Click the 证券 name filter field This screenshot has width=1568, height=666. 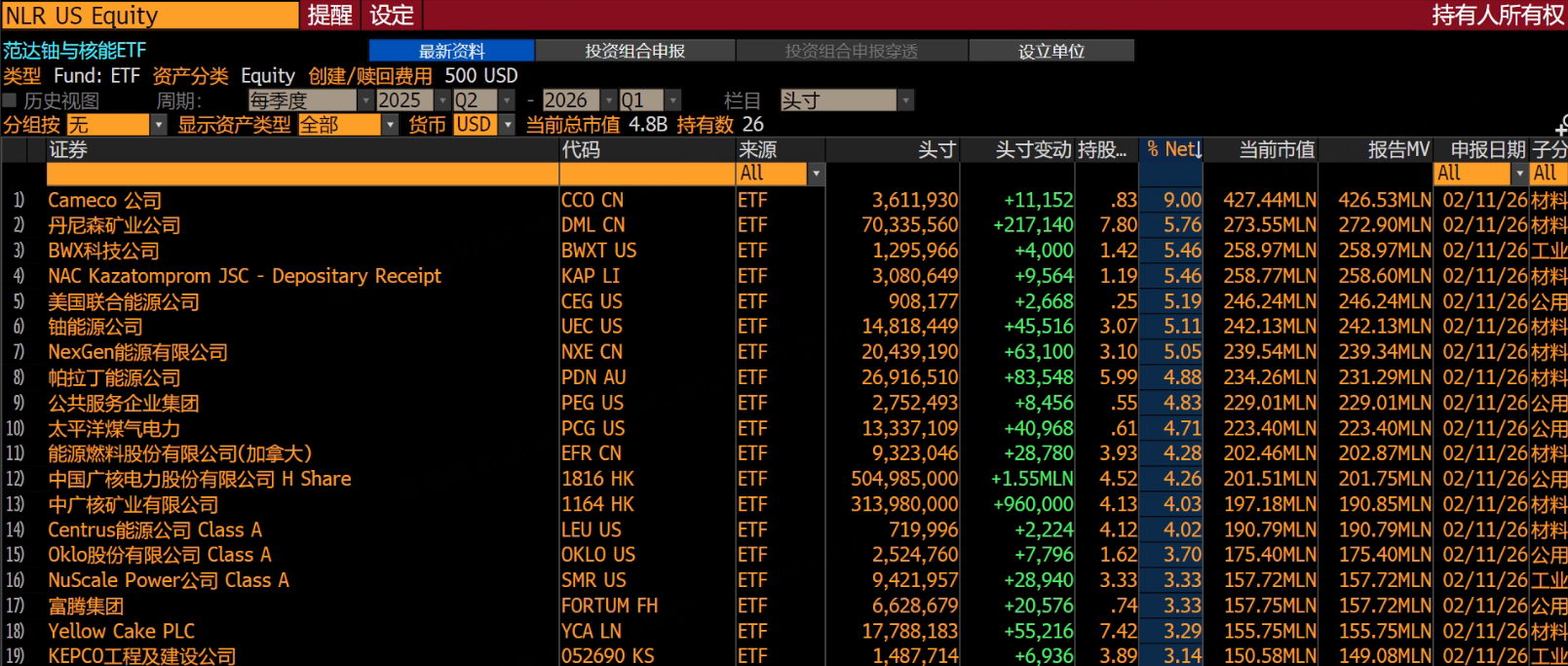[x=302, y=174]
